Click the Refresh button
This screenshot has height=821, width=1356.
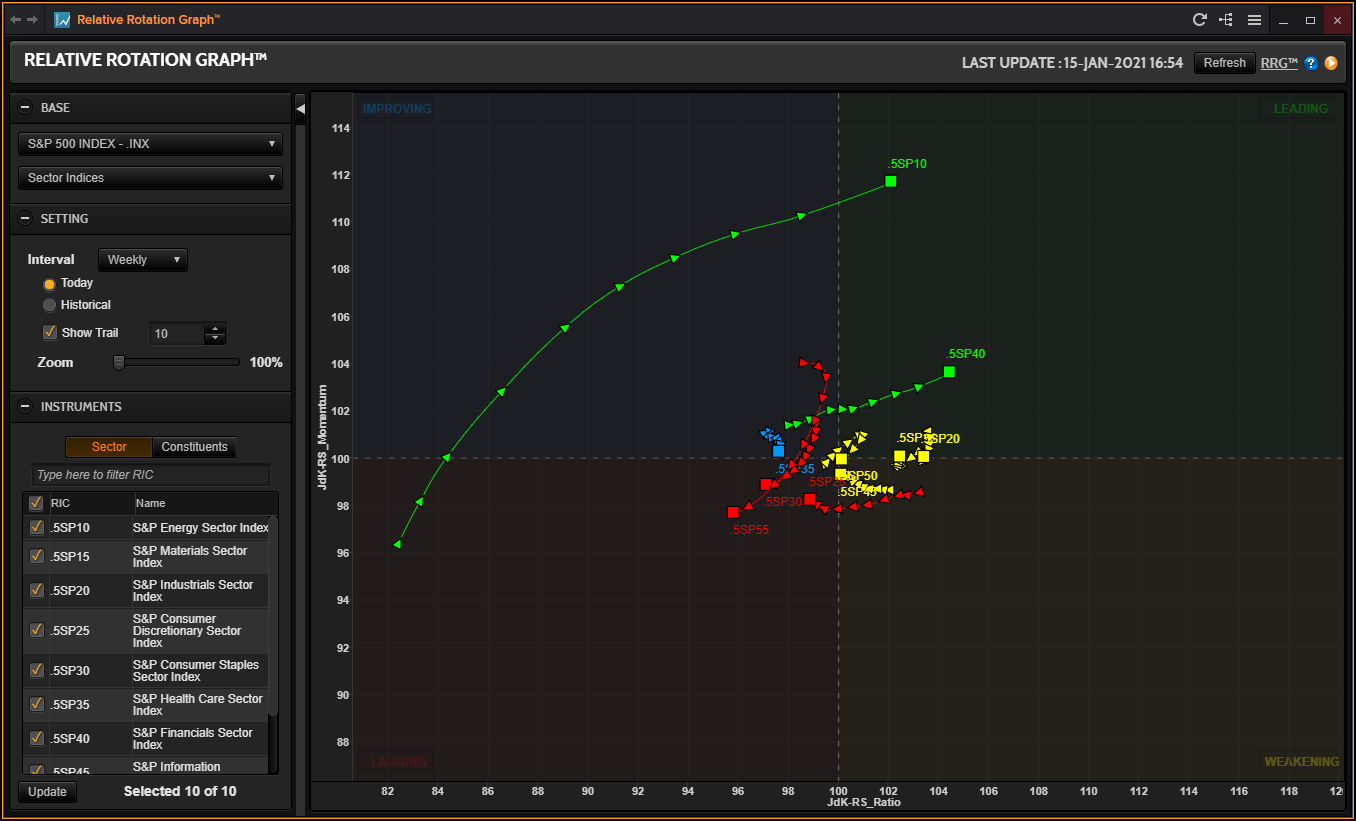click(x=1224, y=63)
